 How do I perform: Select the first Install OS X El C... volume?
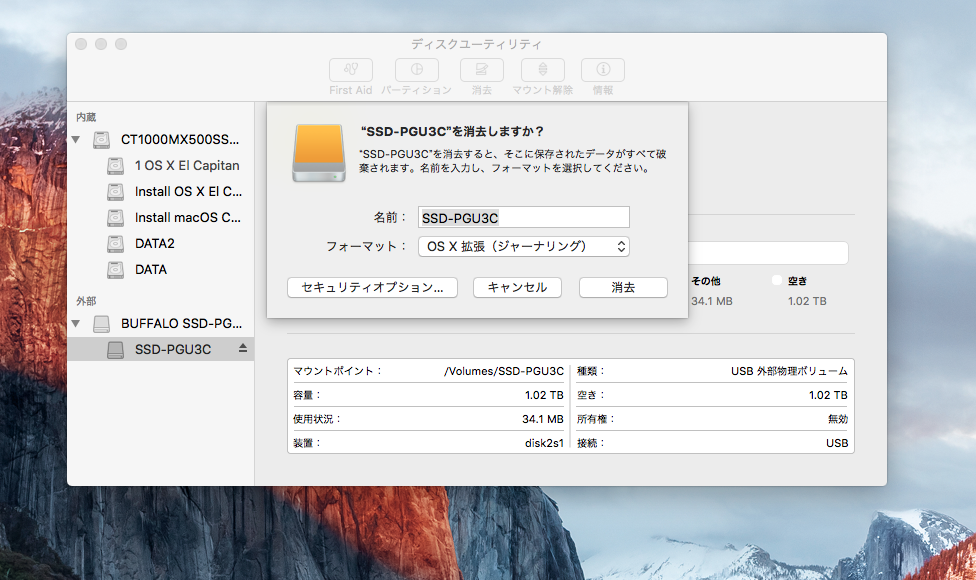click(x=187, y=191)
